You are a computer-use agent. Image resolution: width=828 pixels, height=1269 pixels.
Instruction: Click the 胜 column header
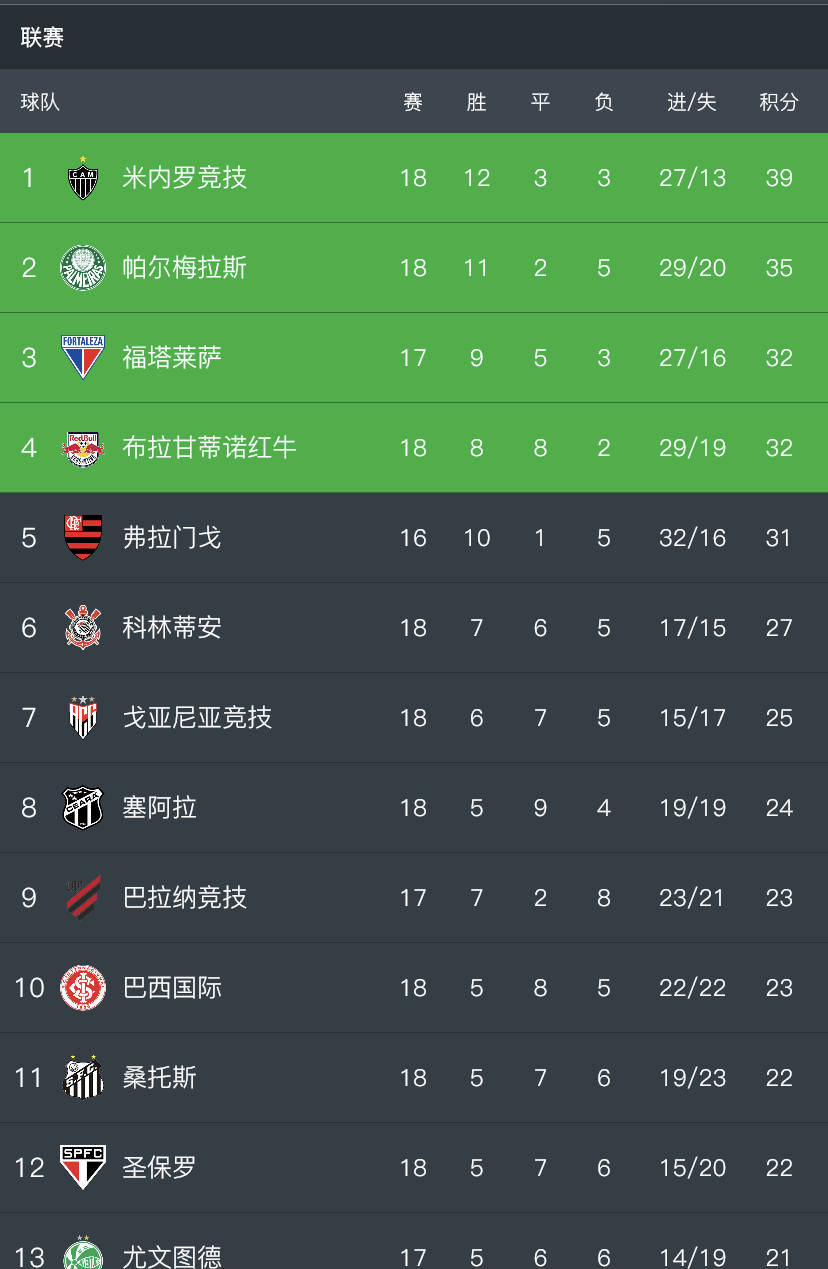coord(476,102)
